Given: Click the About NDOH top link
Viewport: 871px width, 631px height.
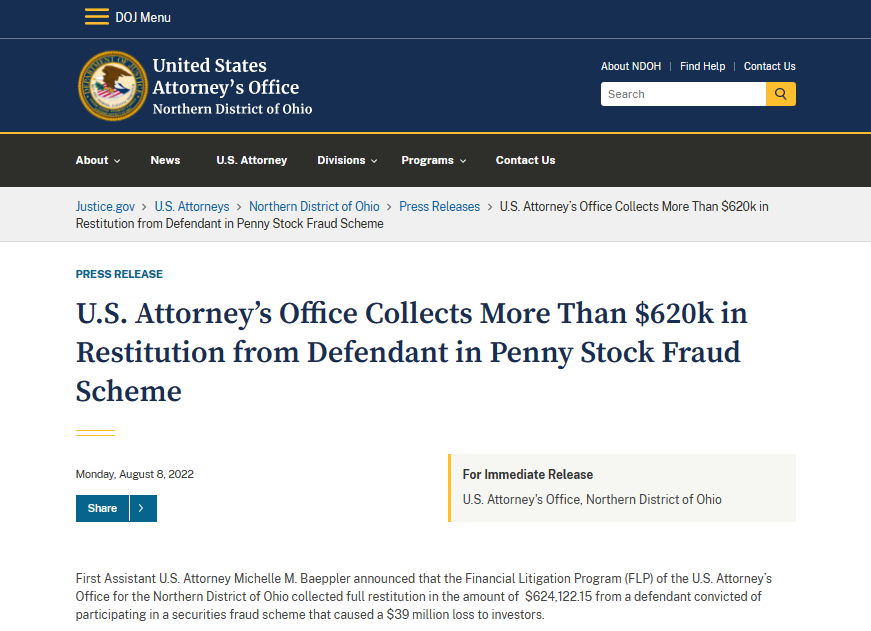Looking at the screenshot, I should pyautogui.click(x=630, y=66).
